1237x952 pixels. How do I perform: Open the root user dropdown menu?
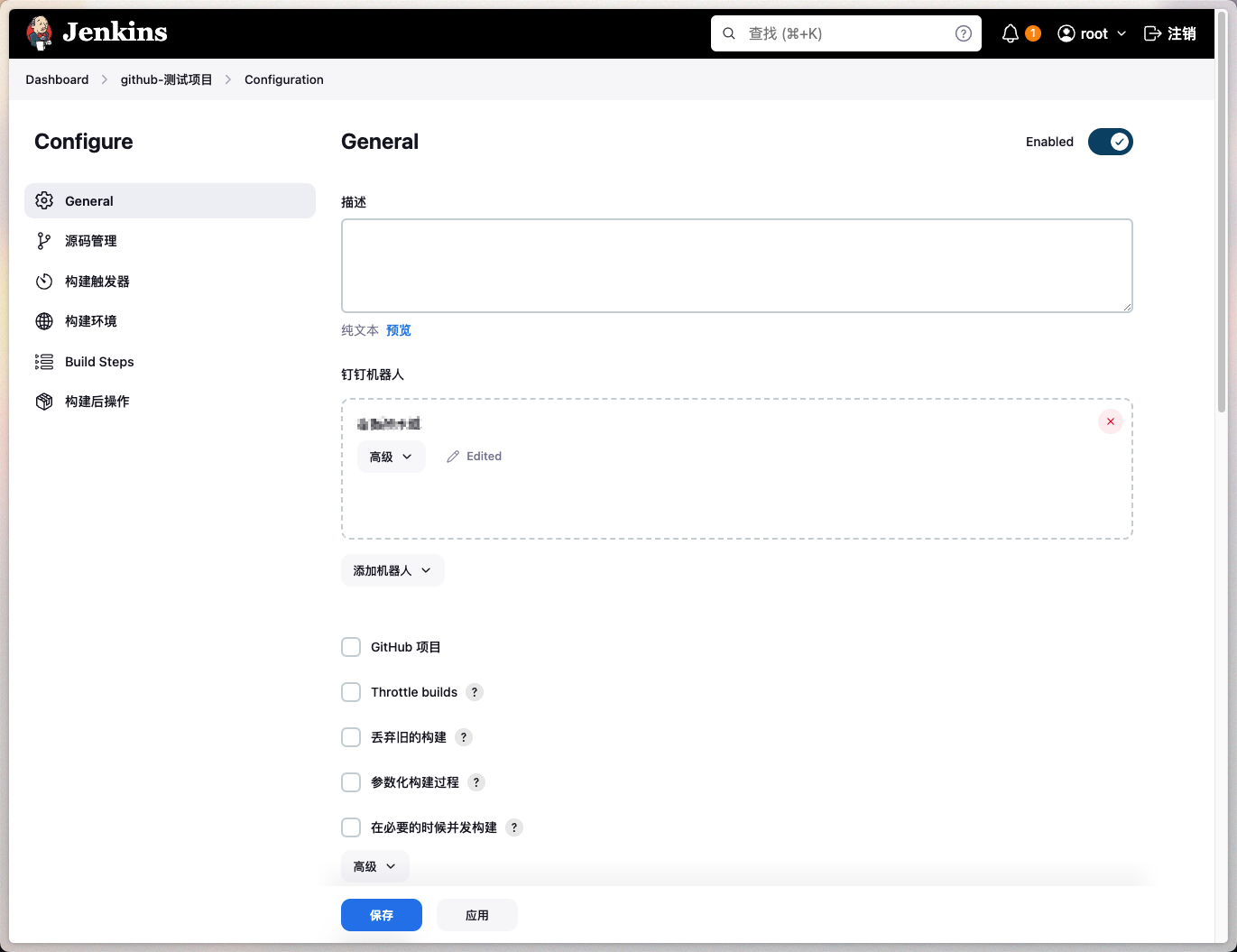pos(1092,33)
